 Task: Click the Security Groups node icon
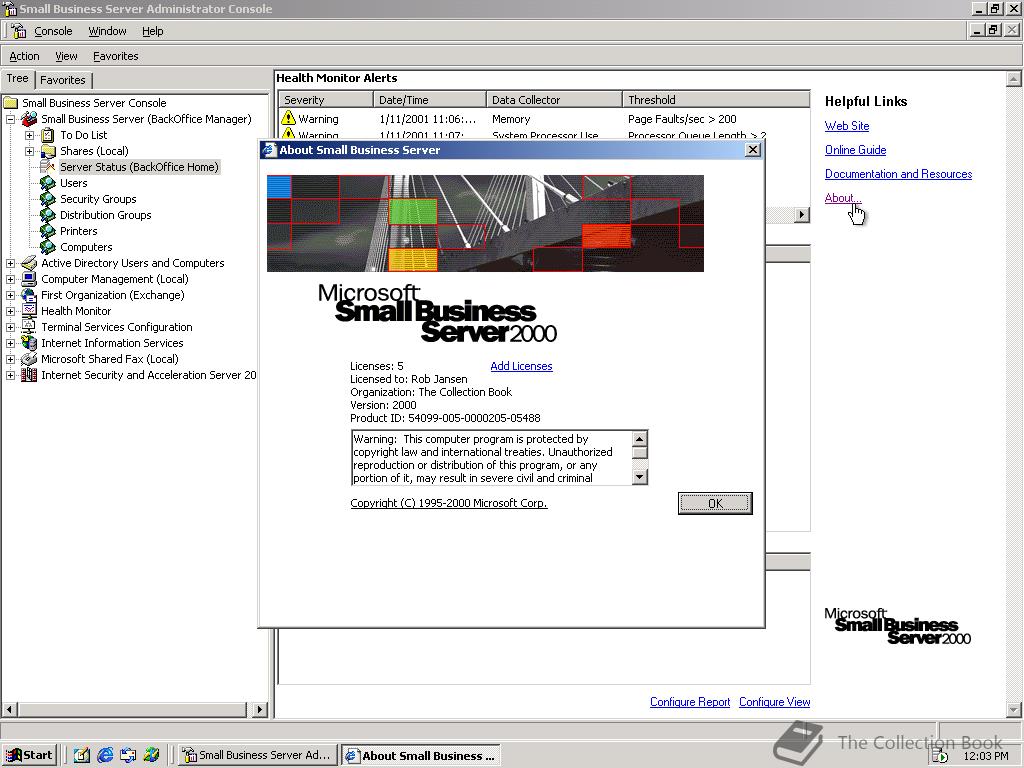48,199
